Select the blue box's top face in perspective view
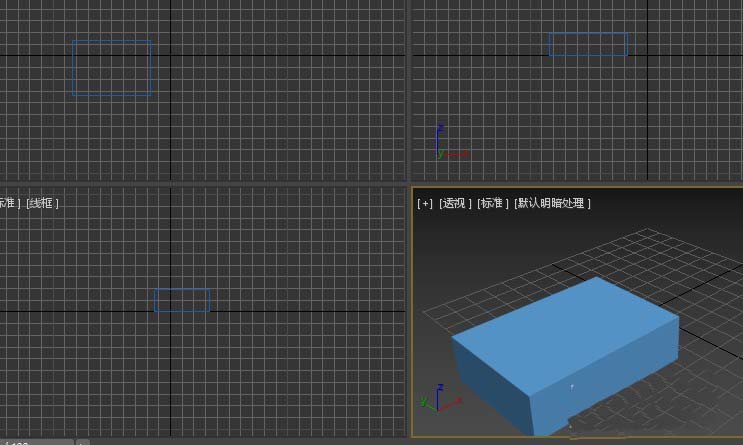 (x=565, y=332)
